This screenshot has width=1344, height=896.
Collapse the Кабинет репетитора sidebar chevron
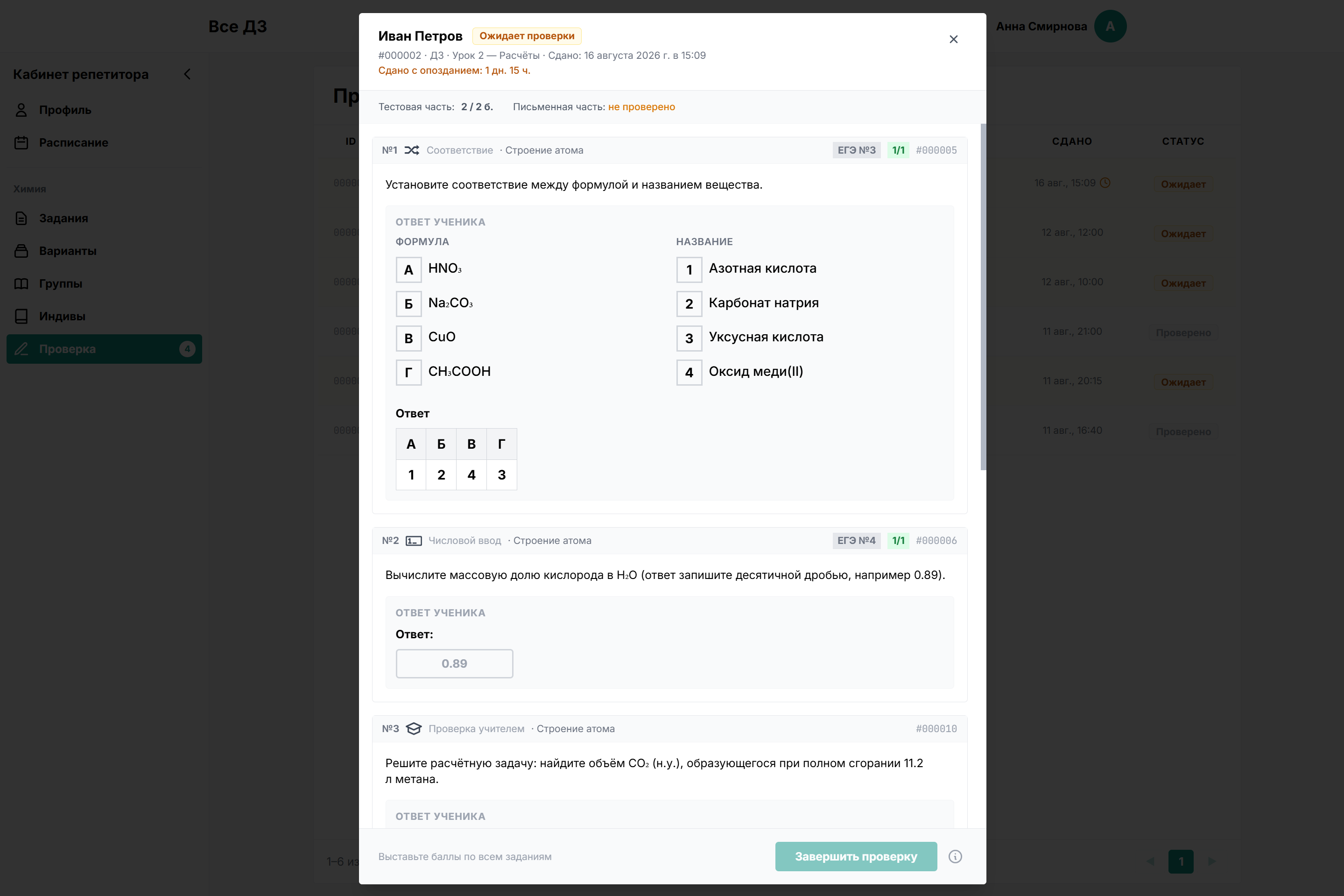pos(187,74)
